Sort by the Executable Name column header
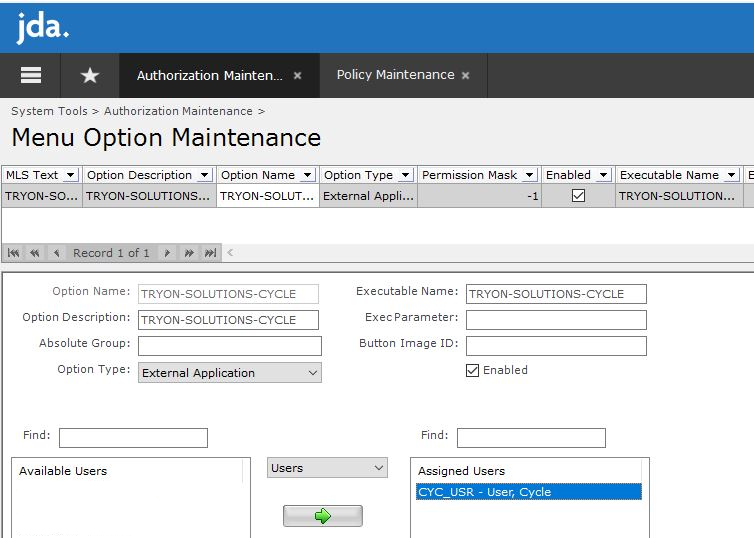754x538 pixels. (x=669, y=175)
